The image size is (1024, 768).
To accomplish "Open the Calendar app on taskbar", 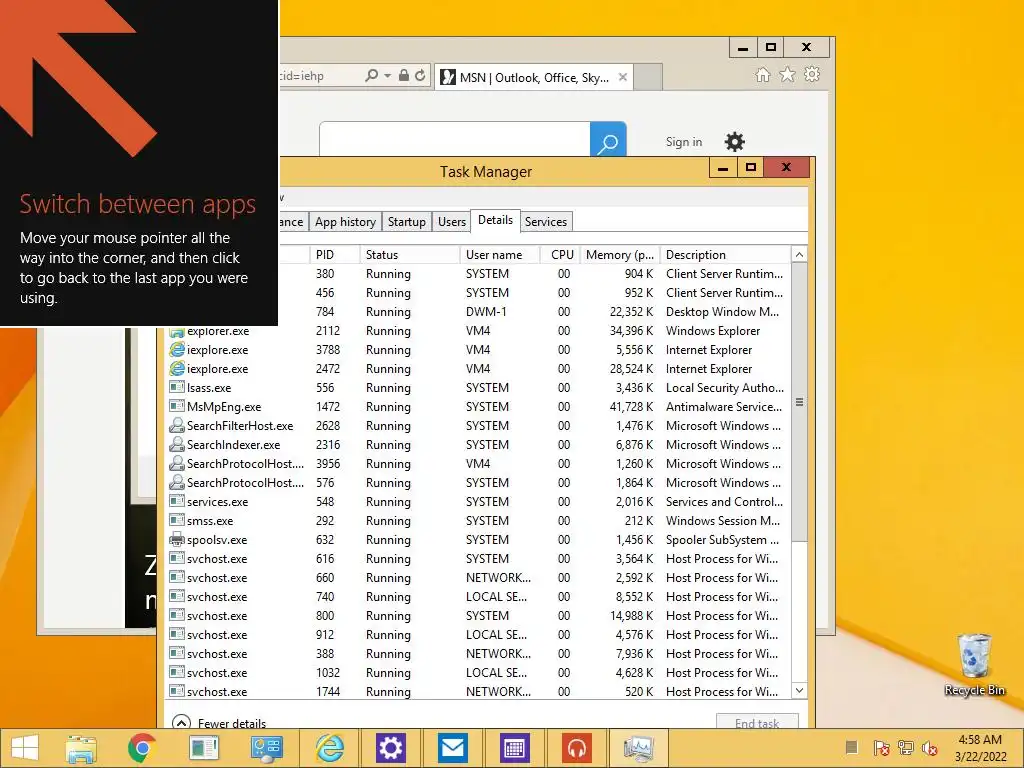I will point(514,748).
